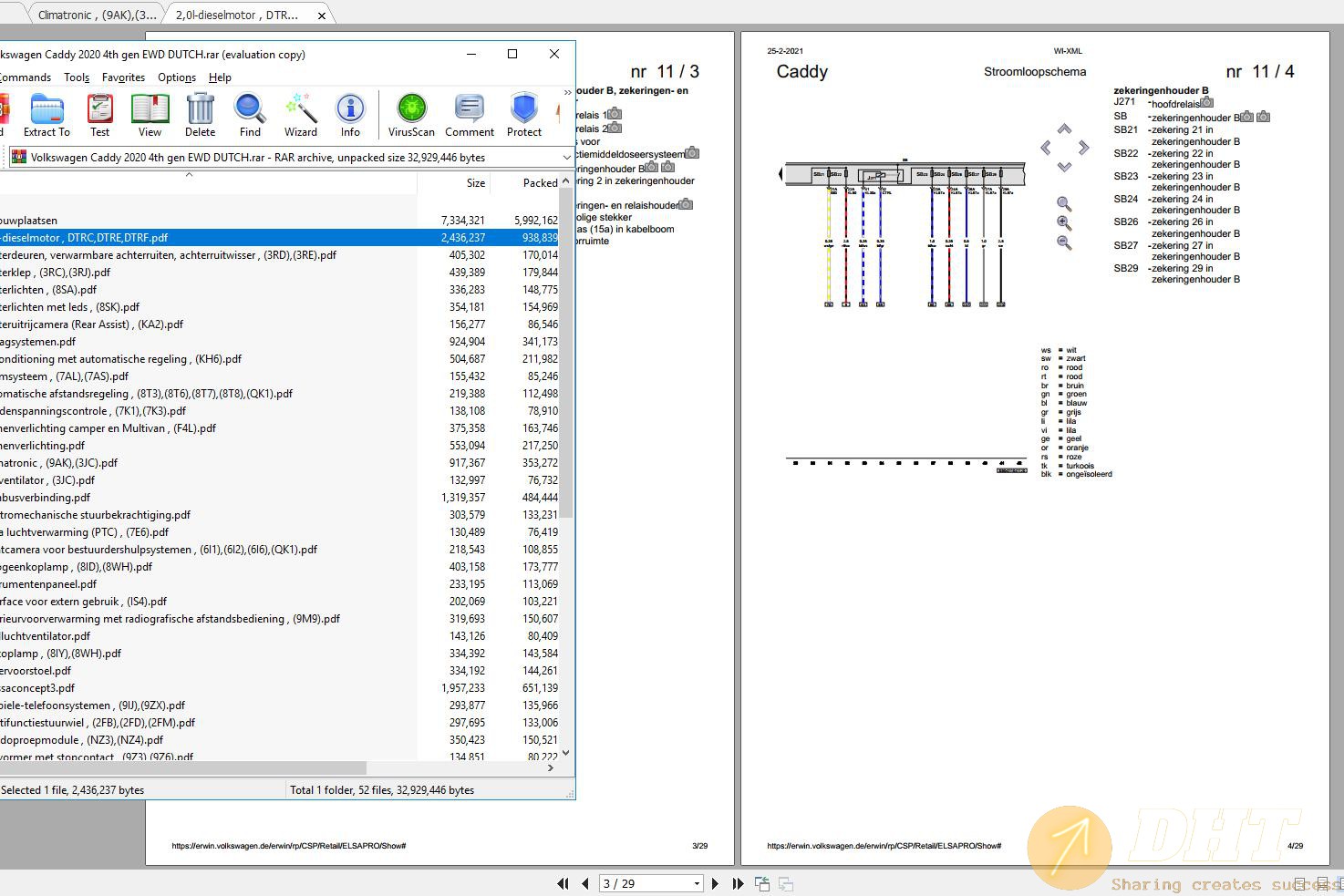Go to next page
Screen dimensions: 1344x896
pos(715,883)
